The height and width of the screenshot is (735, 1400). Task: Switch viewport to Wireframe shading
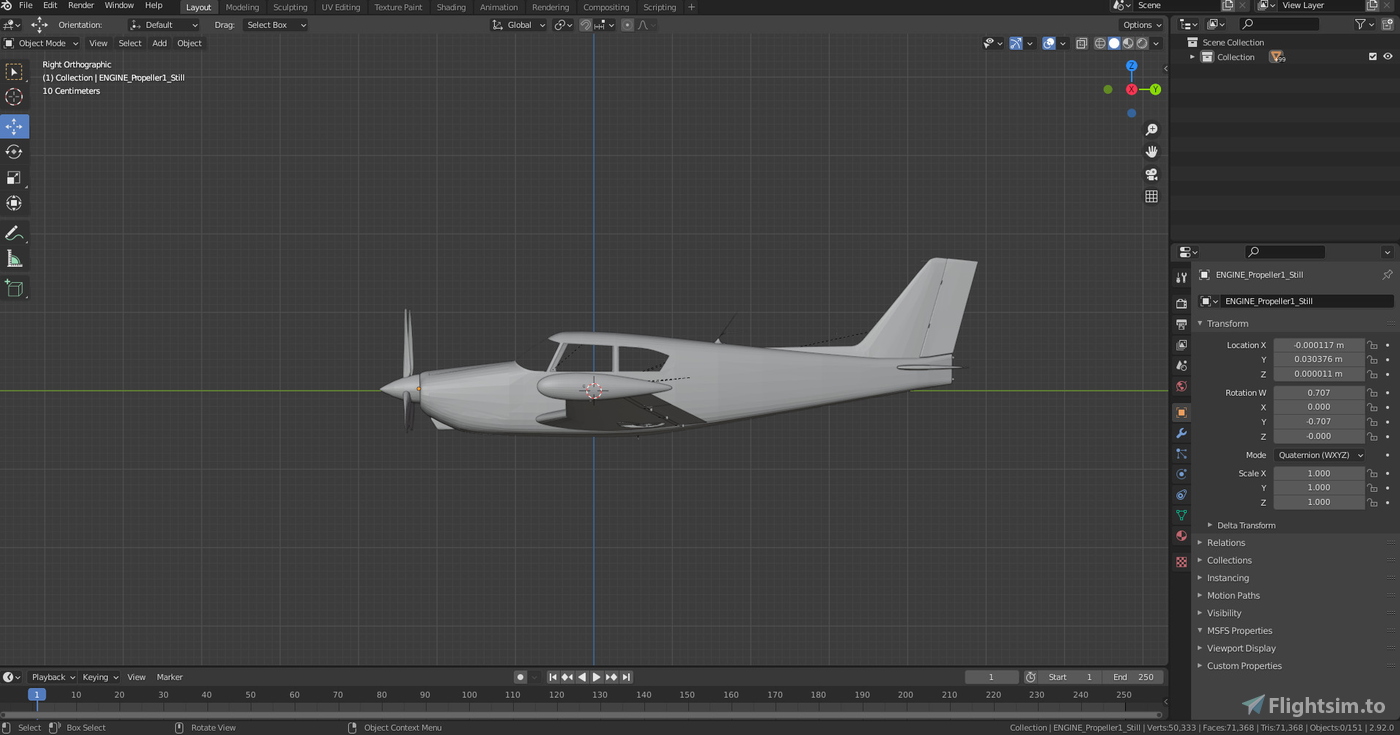pos(1100,43)
